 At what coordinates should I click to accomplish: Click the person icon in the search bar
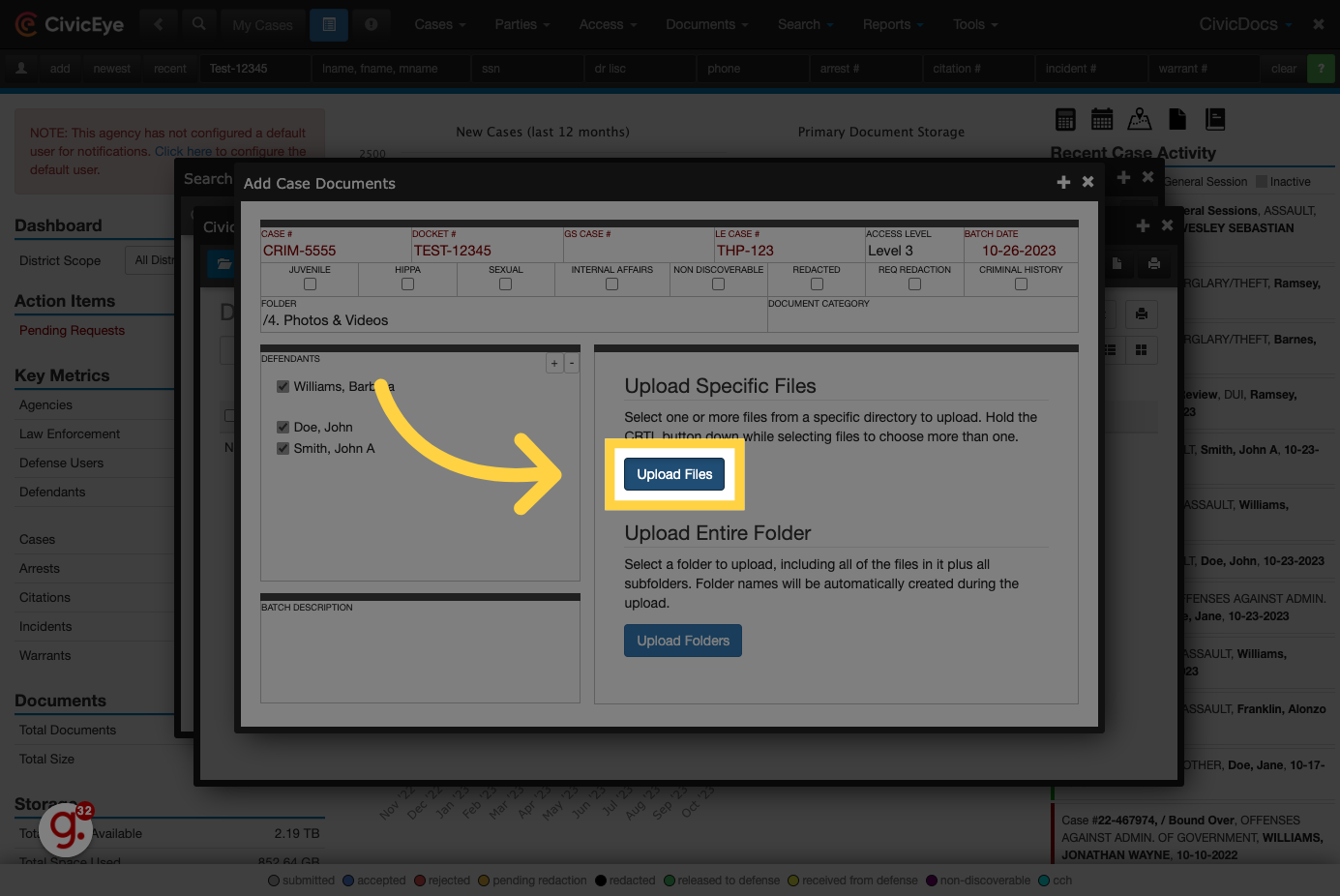coord(21,68)
